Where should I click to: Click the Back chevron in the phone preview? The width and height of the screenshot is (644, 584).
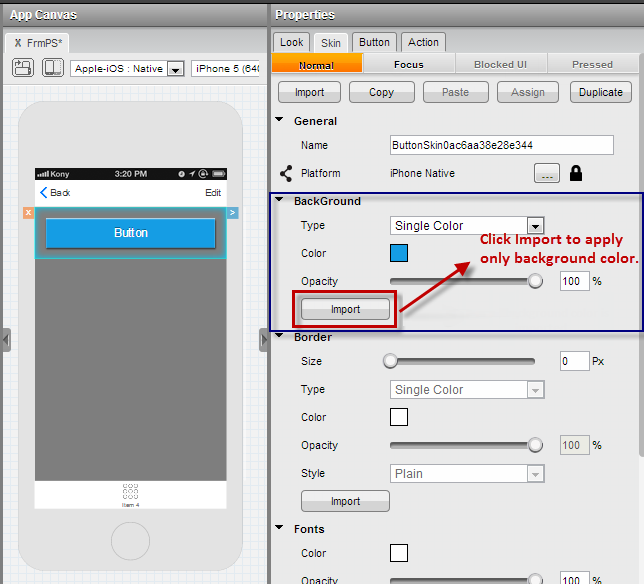[43, 192]
